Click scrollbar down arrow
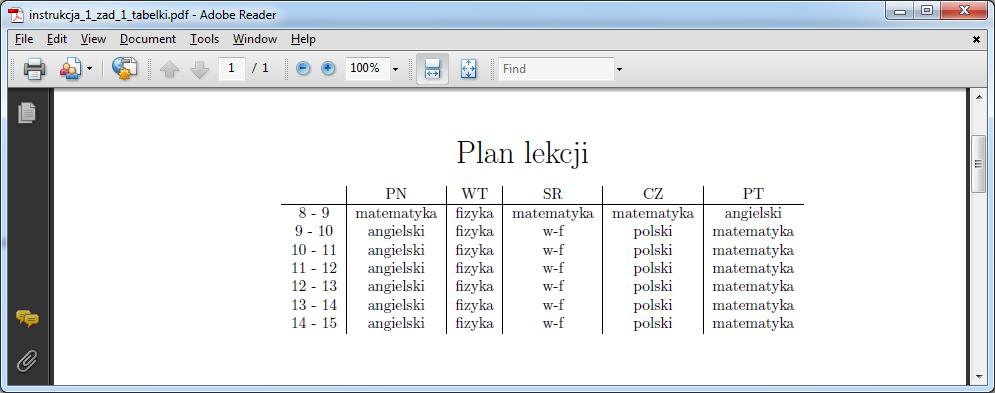This screenshot has width=995, height=393. click(x=978, y=377)
